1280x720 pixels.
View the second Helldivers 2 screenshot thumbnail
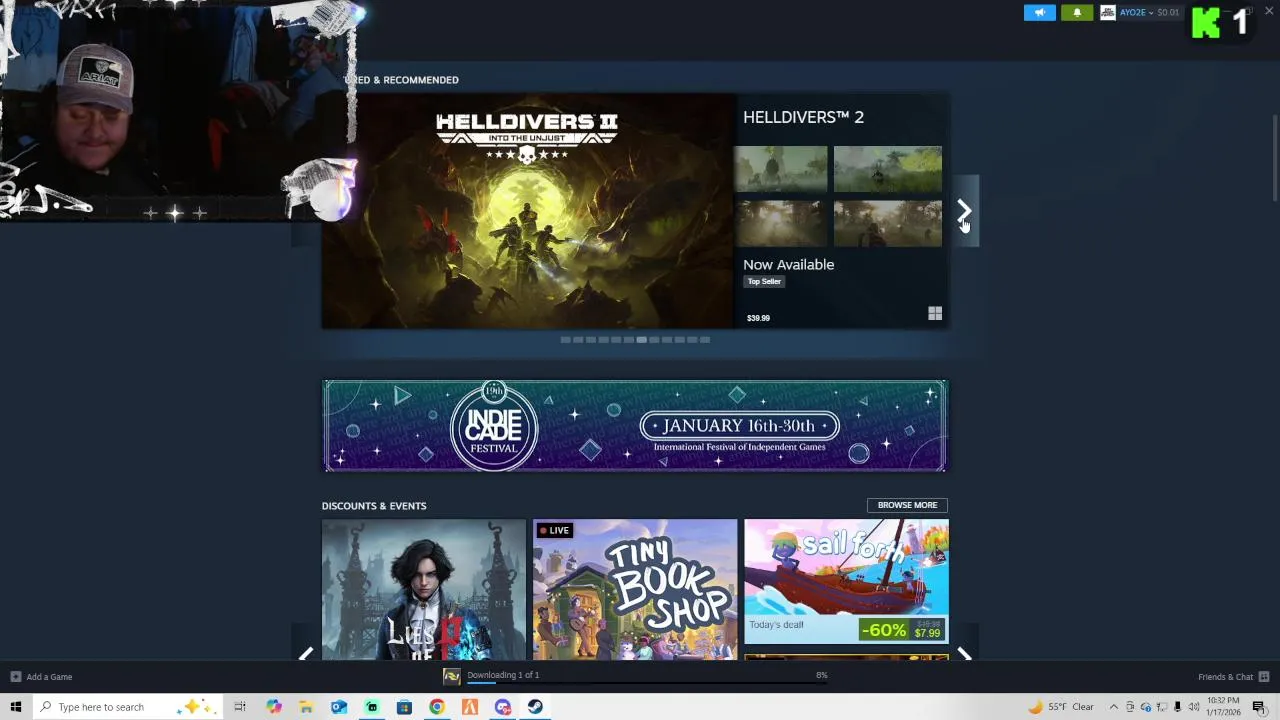(x=888, y=169)
